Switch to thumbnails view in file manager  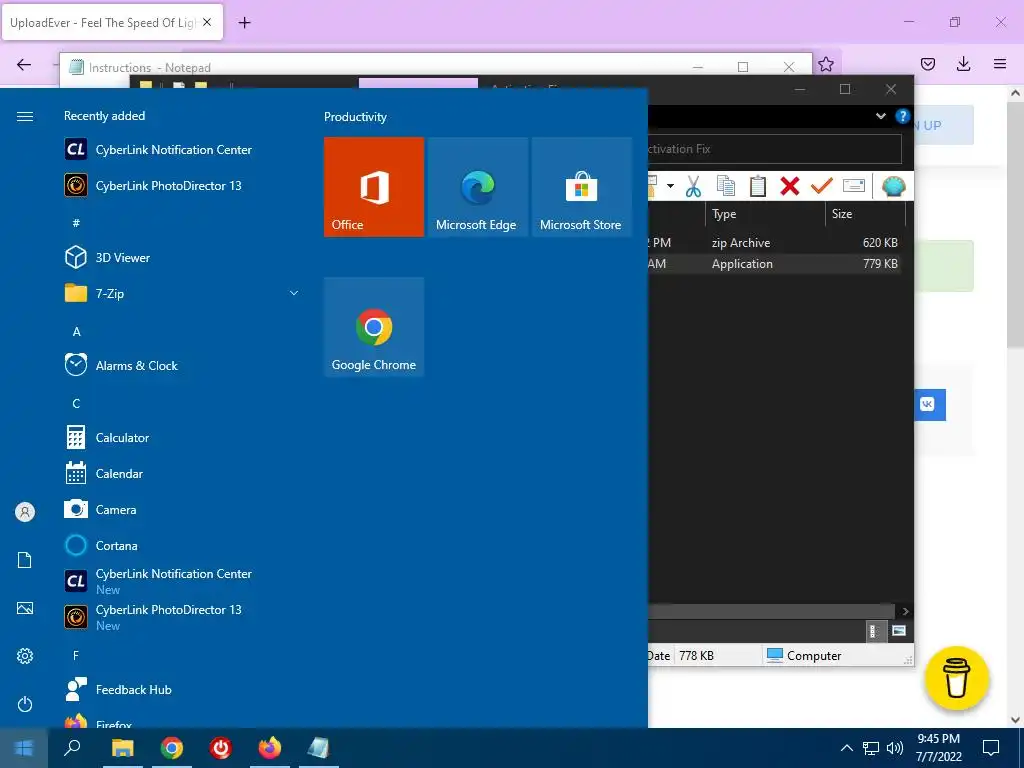pyautogui.click(x=899, y=631)
